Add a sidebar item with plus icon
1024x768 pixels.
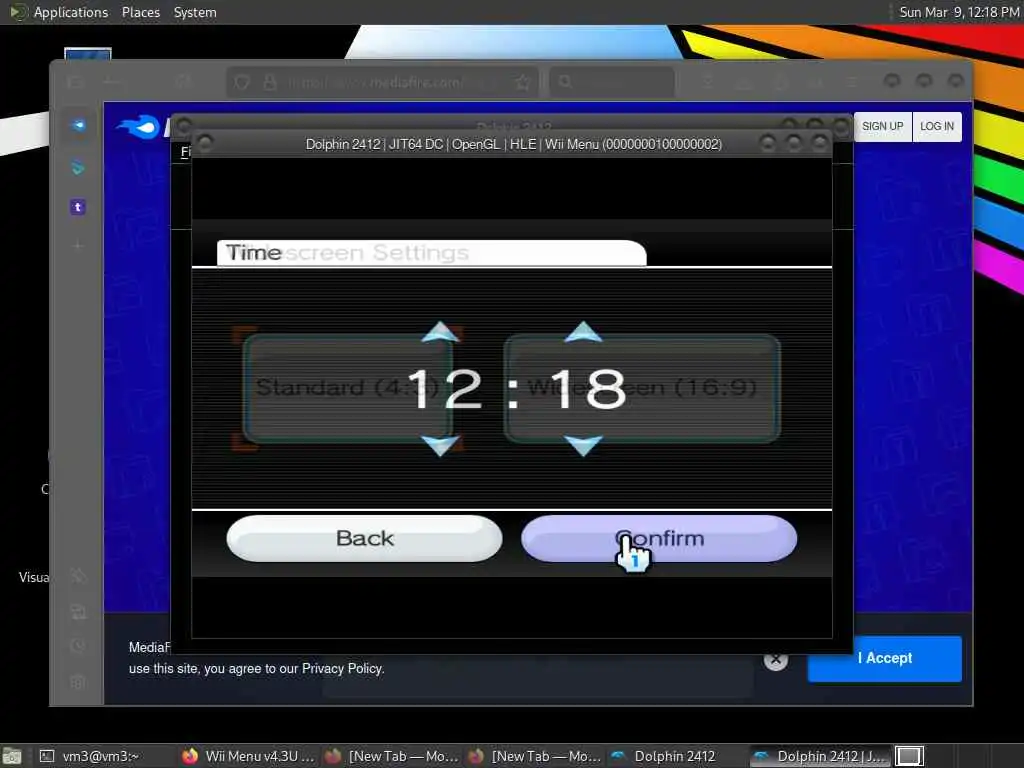(78, 246)
